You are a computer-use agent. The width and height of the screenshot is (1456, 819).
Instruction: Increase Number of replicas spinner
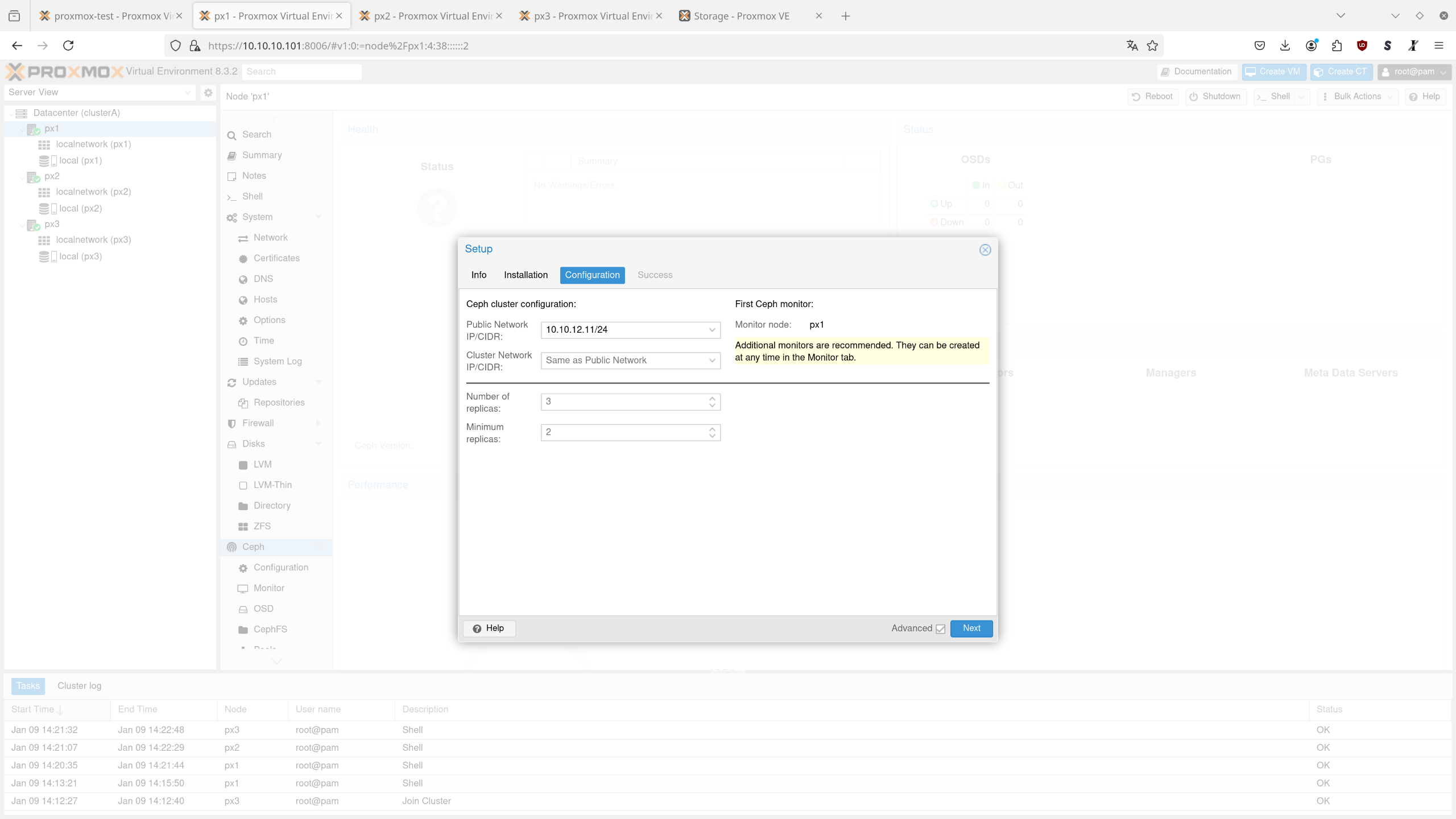coord(712,398)
